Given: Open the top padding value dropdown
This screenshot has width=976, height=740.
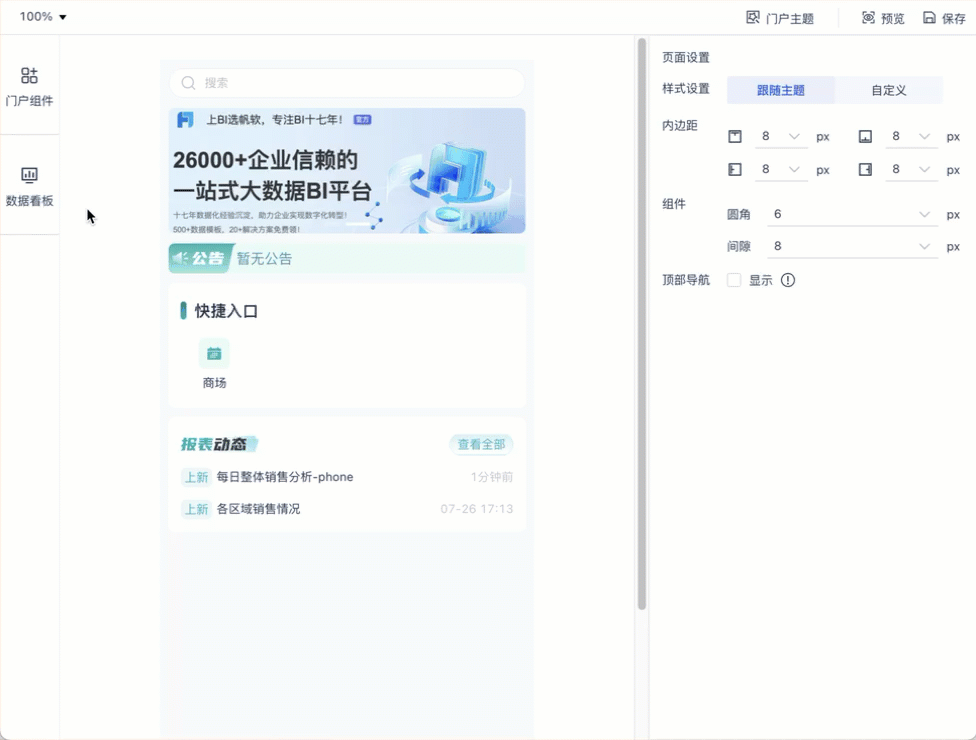Looking at the screenshot, I should (781, 136).
